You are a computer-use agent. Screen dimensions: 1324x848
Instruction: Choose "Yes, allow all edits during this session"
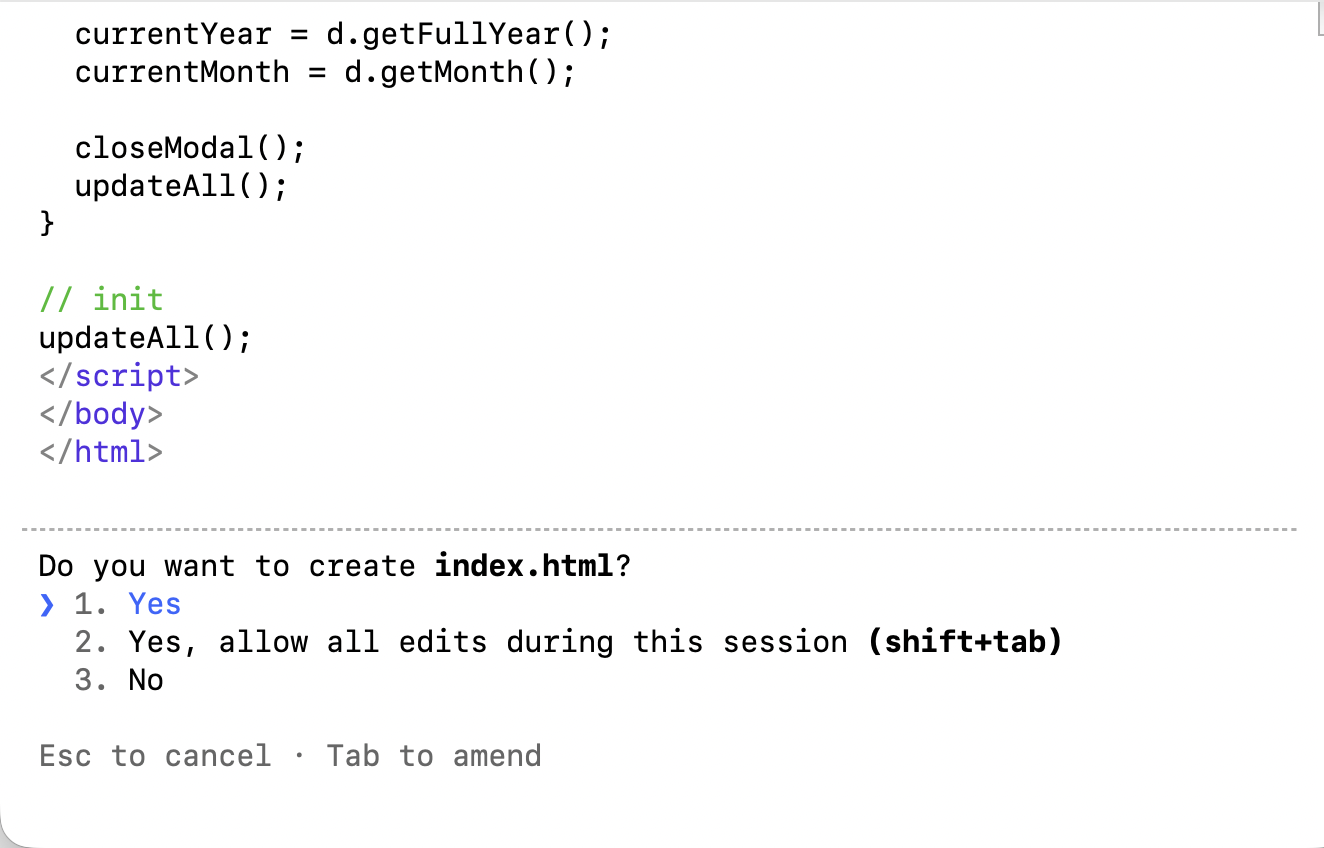pos(487,642)
